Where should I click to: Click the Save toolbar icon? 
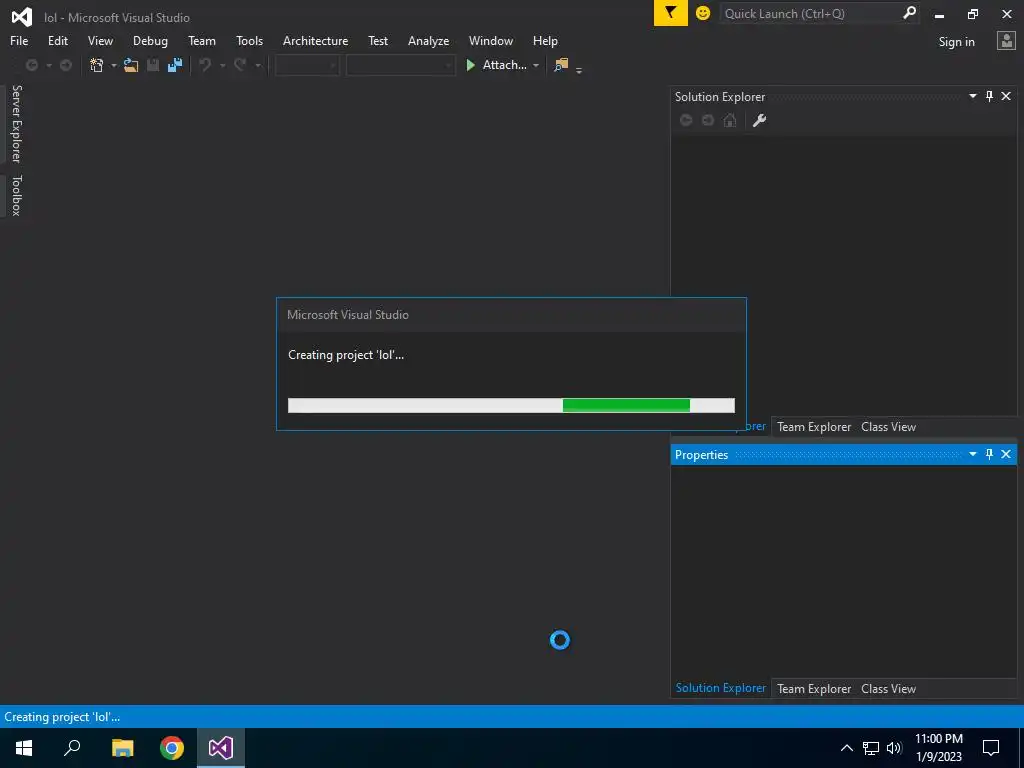pyautogui.click(x=153, y=65)
